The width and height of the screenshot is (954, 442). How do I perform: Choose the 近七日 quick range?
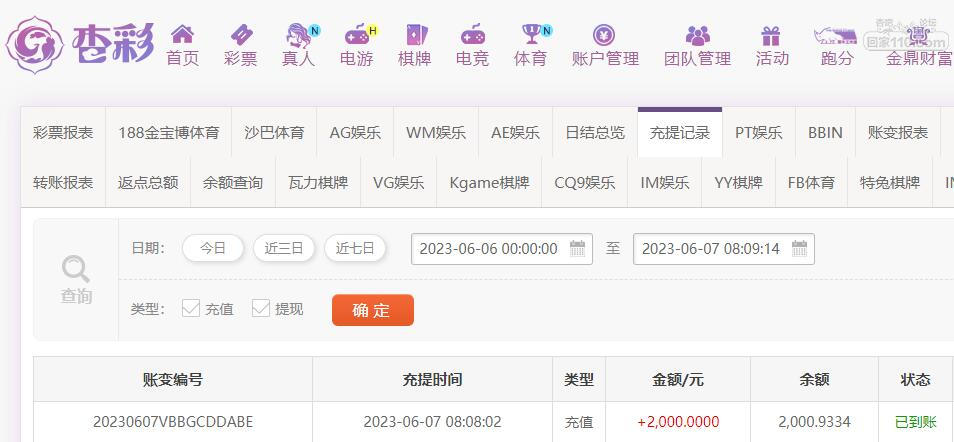point(355,248)
